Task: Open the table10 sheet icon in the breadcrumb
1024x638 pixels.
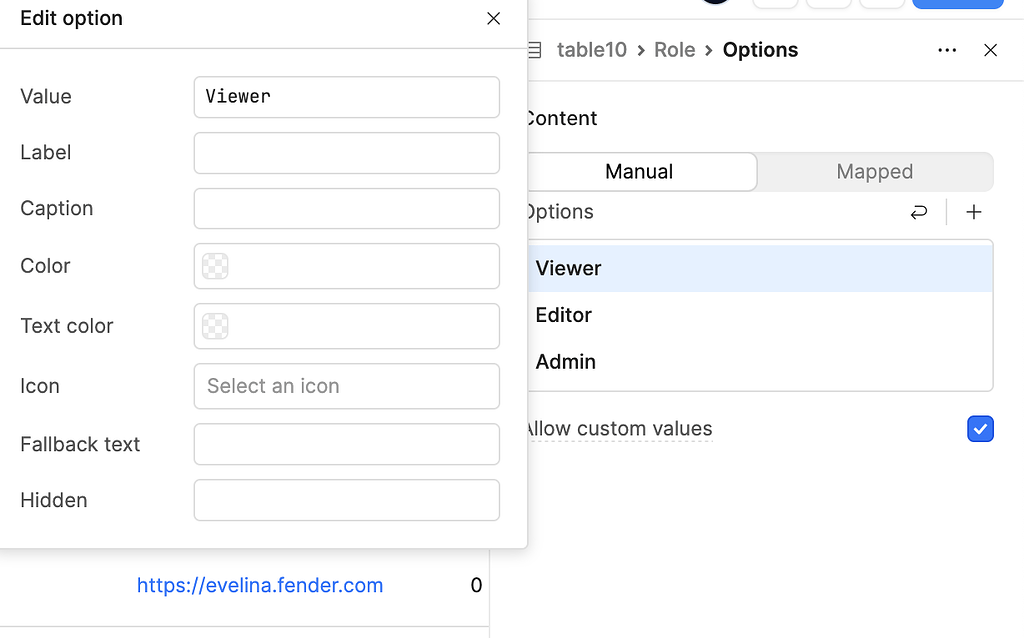Action: pyautogui.click(x=533, y=50)
